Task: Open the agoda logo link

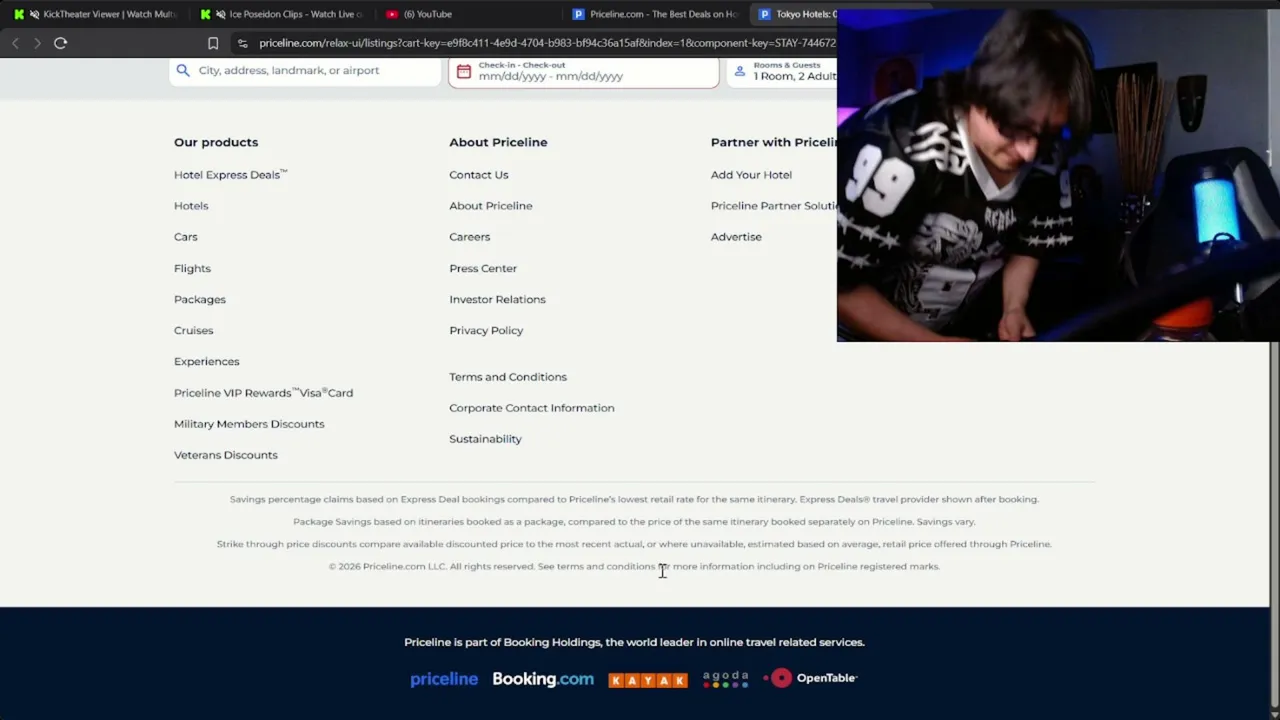Action: (x=726, y=679)
